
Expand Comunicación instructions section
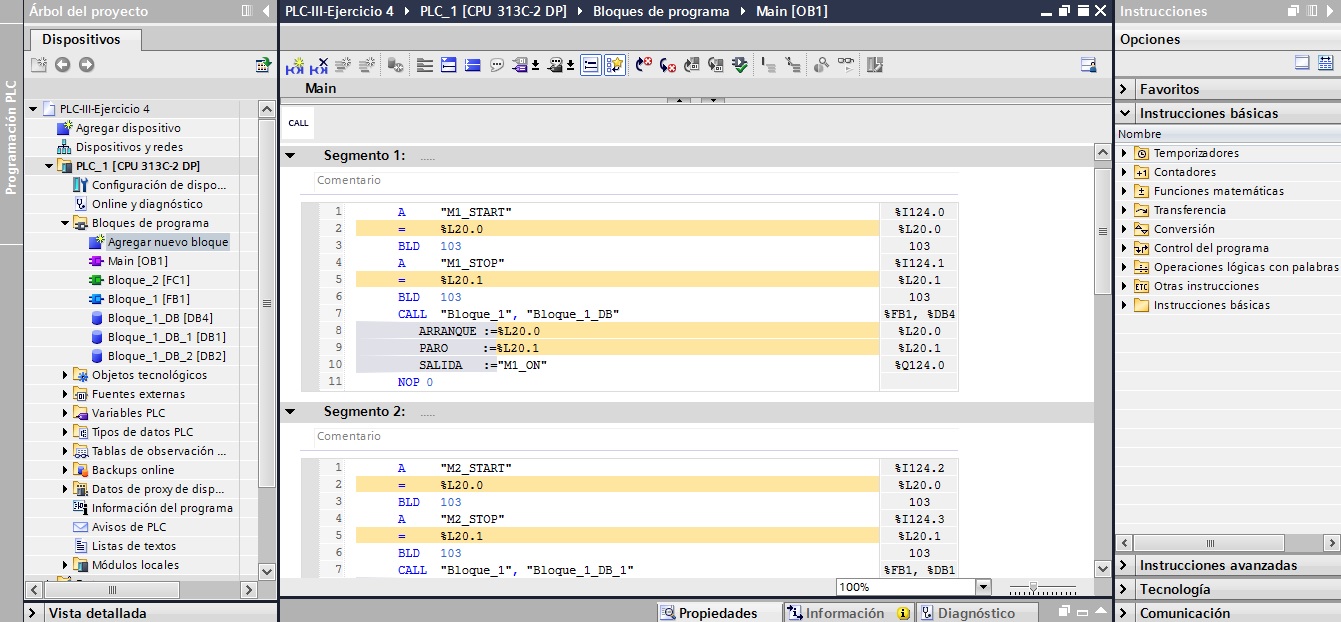(x=1124, y=613)
